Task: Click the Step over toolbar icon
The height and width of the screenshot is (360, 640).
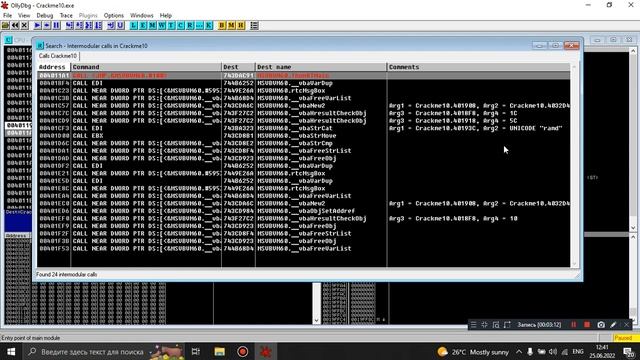Action: point(79,25)
